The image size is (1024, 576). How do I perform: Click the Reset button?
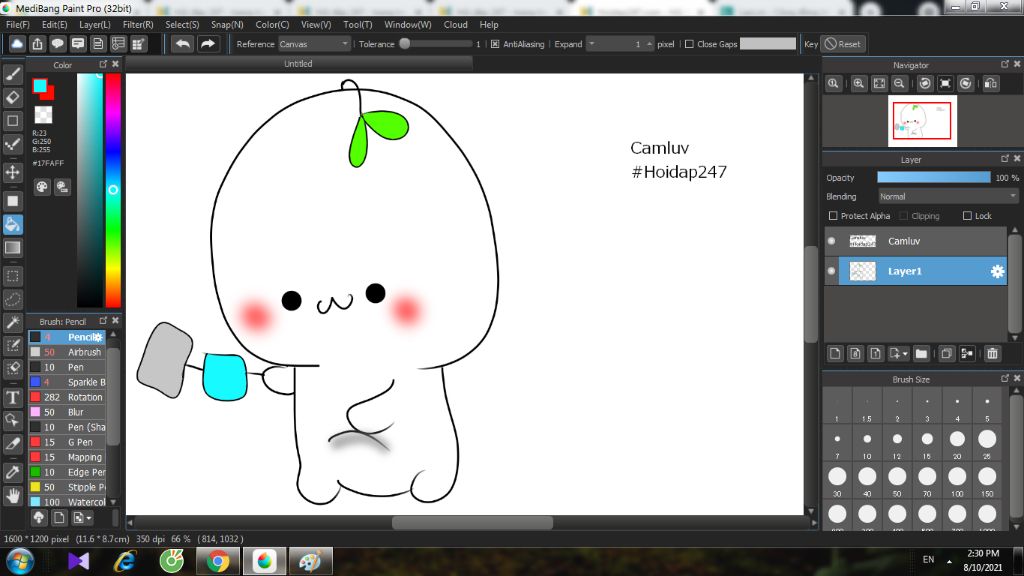[x=842, y=44]
